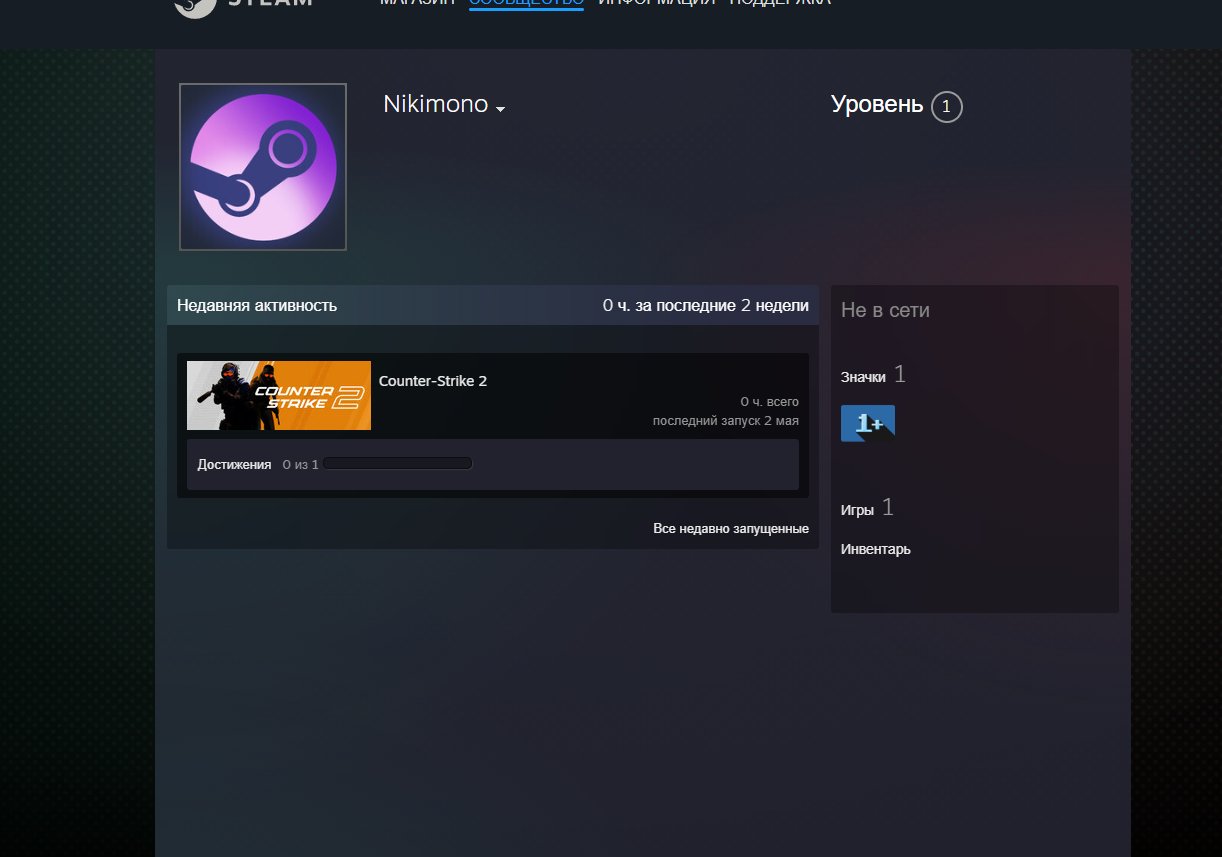This screenshot has width=1222, height=857.
Task: Open the Nikimono profile avatar image
Action: tap(263, 167)
